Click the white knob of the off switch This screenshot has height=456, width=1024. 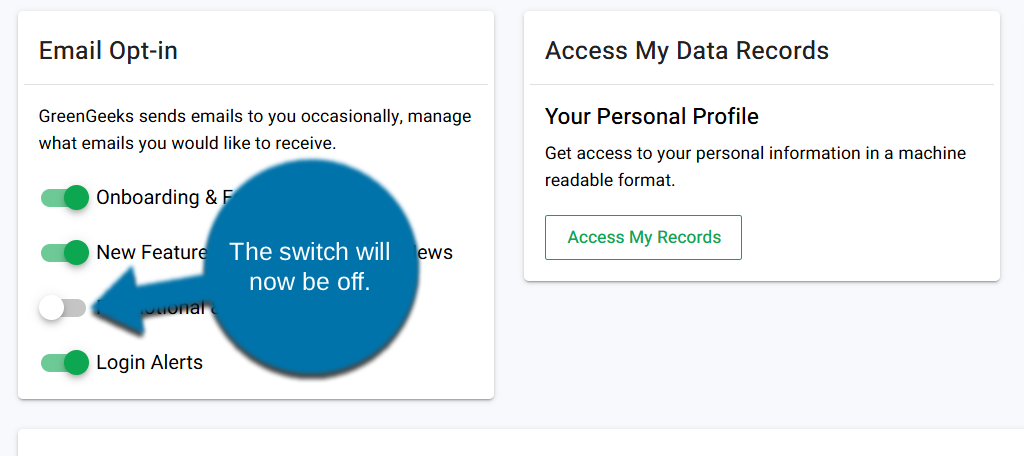tap(51, 308)
